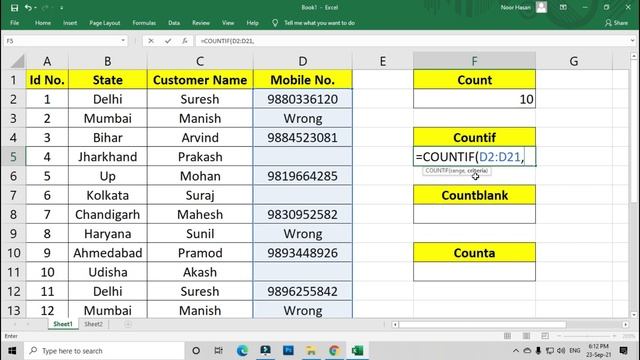Click the Select All corner triangle
Viewport: 640px width, 360px height.
pyautogui.click(x=18, y=61)
